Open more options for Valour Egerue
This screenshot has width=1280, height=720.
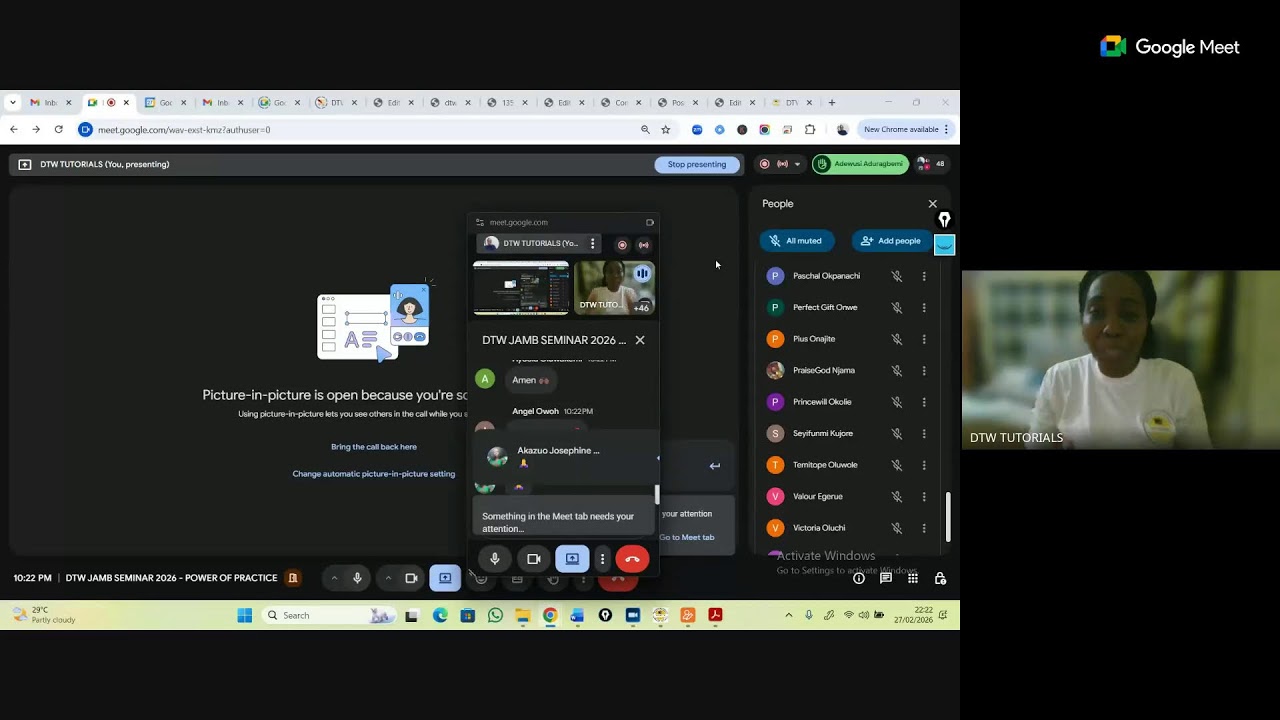(x=924, y=497)
